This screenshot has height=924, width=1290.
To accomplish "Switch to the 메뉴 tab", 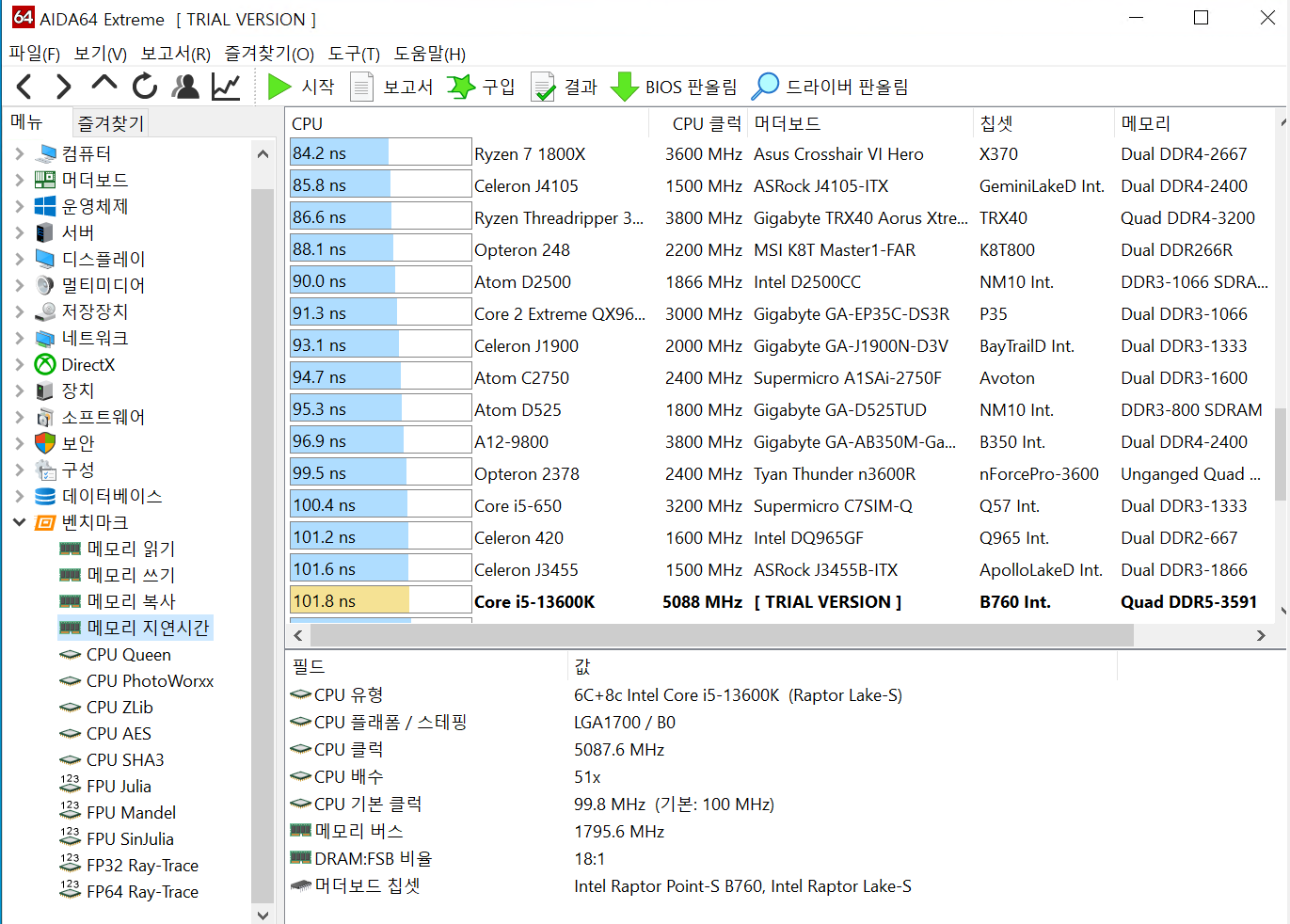I will click(x=26, y=121).
